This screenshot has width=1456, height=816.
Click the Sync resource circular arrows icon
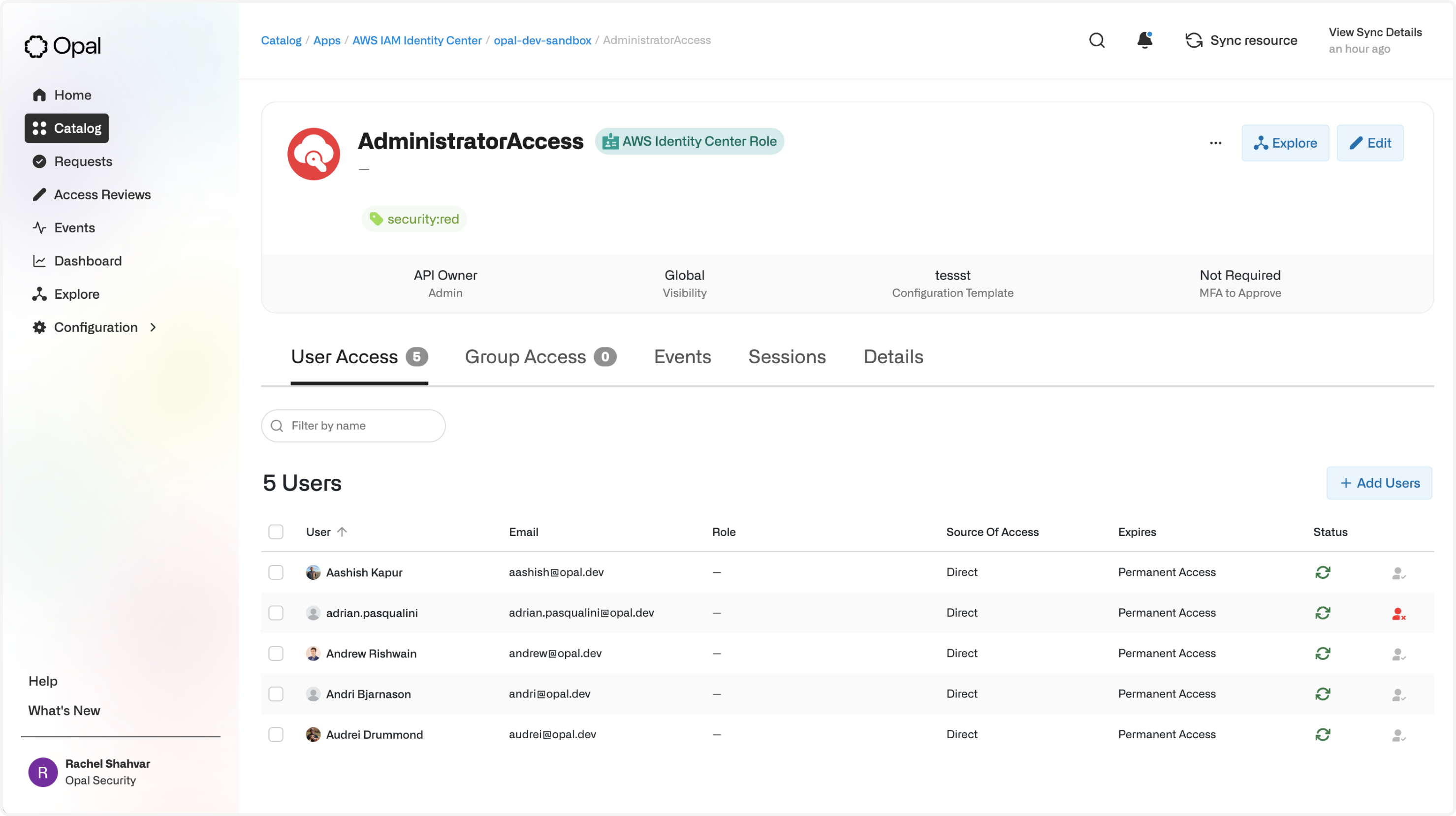pyautogui.click(x=1194, y=40)
